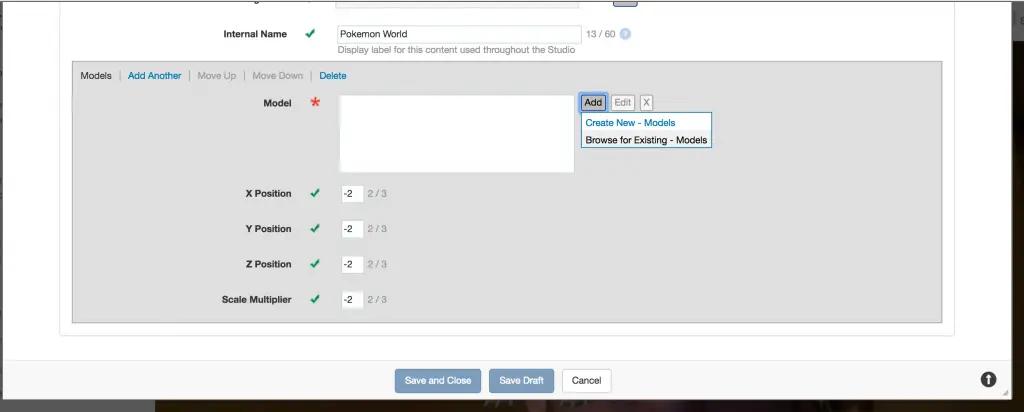Click the Move Down link
This screenshot has width=1024, height=412.
click(277, 75)
